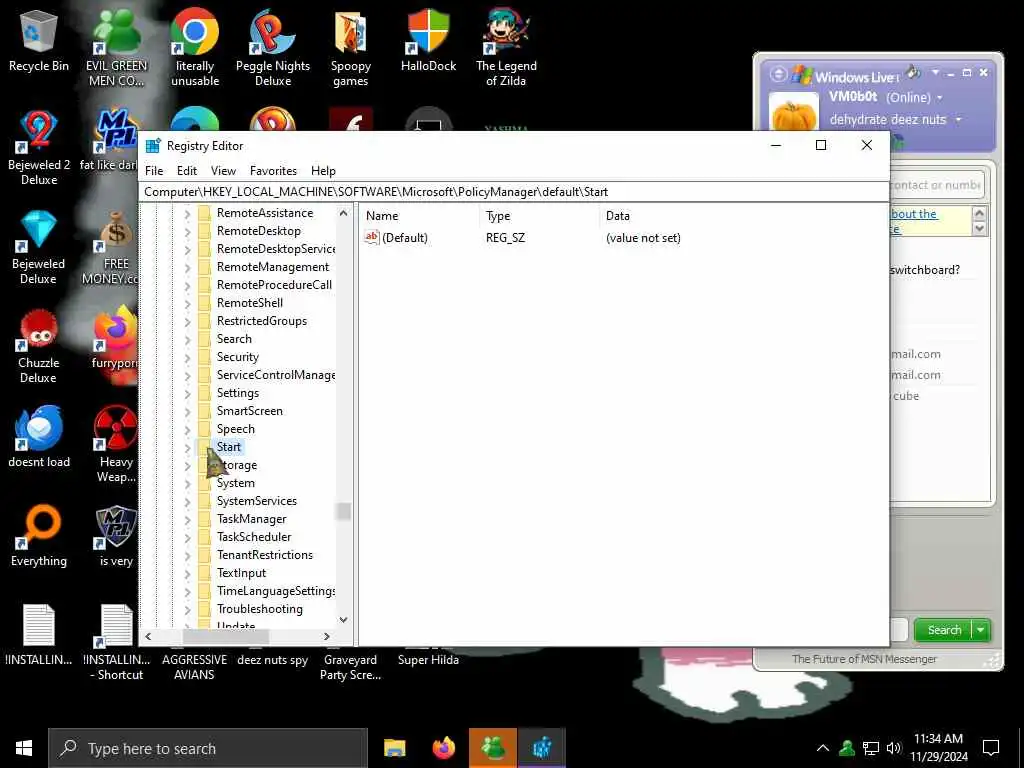The height and width of the screenshot is (768, 1024).
Task: Open the 'literally unusable' Chrome shortcut
Action: pos(195,47)
